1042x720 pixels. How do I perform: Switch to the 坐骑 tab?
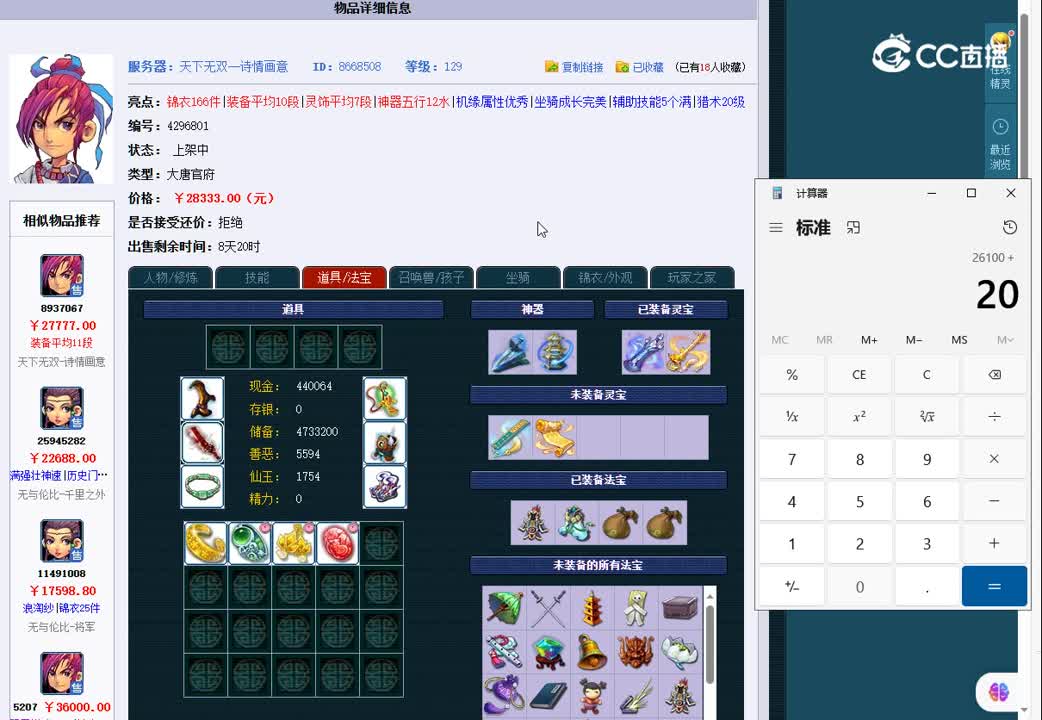pyautogui.click(x=518, y=278)
